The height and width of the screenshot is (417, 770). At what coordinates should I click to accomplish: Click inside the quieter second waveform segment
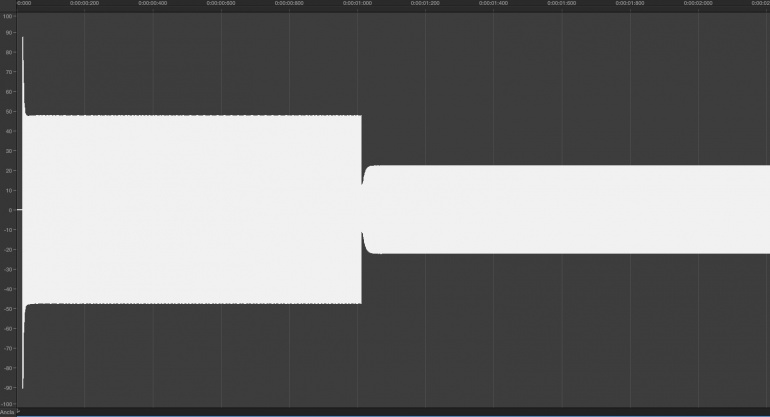(566, 210)
